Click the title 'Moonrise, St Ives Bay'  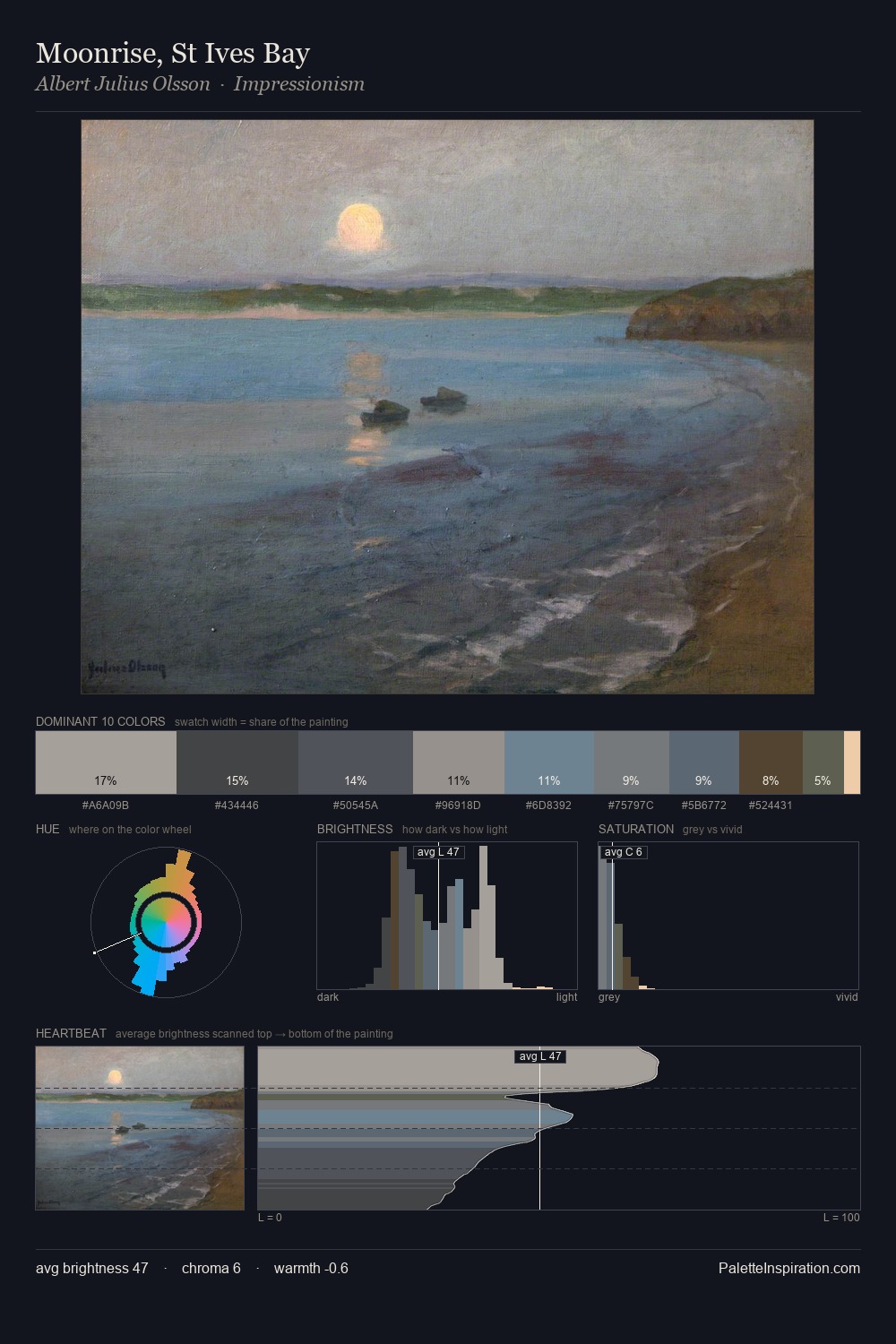tap(173, 53)
